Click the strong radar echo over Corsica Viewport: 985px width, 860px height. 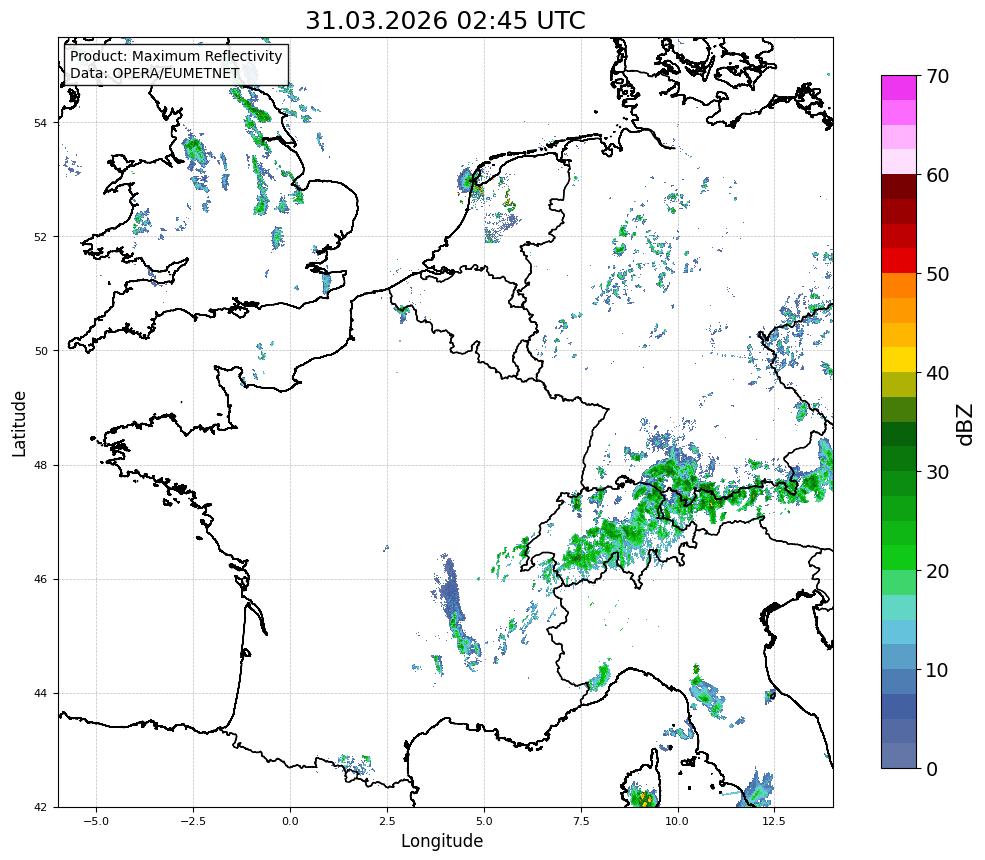point(643,798)
